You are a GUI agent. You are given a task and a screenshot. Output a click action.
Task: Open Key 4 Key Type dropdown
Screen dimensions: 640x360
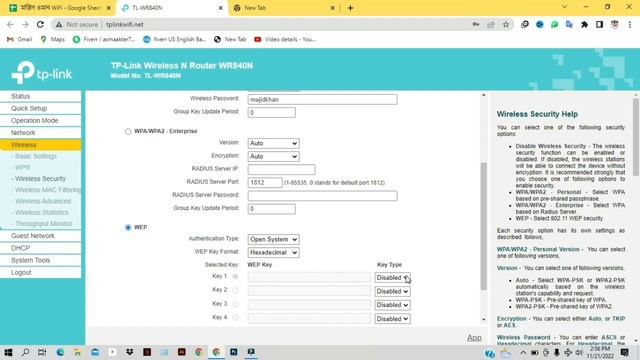(x=392, y=319)
